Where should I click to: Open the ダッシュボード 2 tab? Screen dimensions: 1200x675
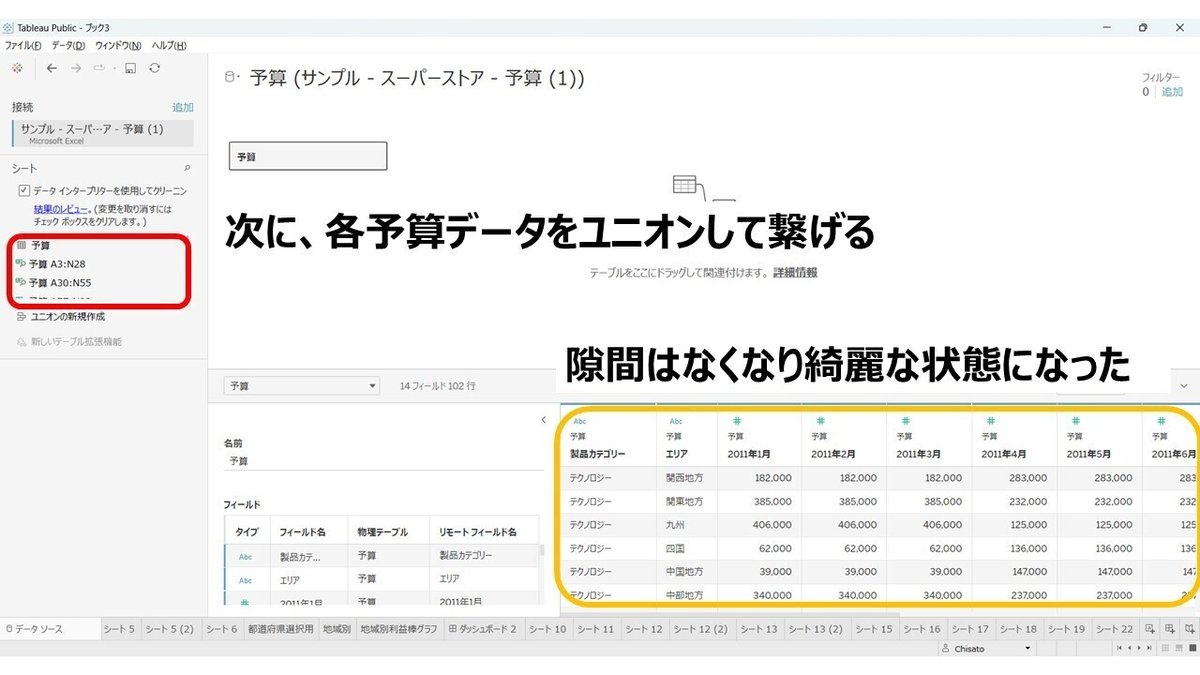coord(483,629)
